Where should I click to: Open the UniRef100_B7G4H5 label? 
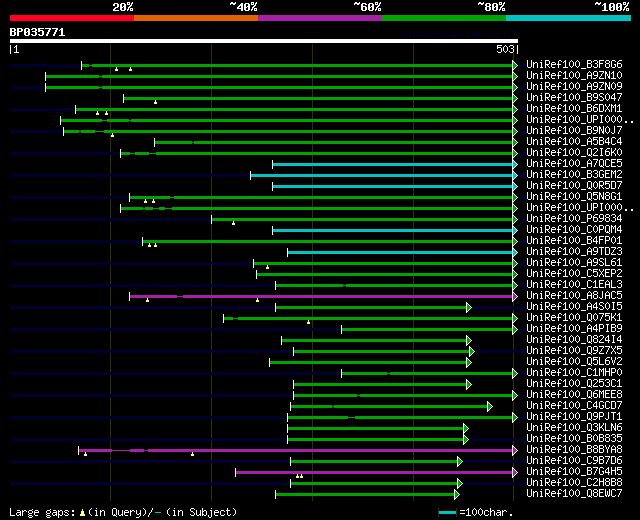574,472
